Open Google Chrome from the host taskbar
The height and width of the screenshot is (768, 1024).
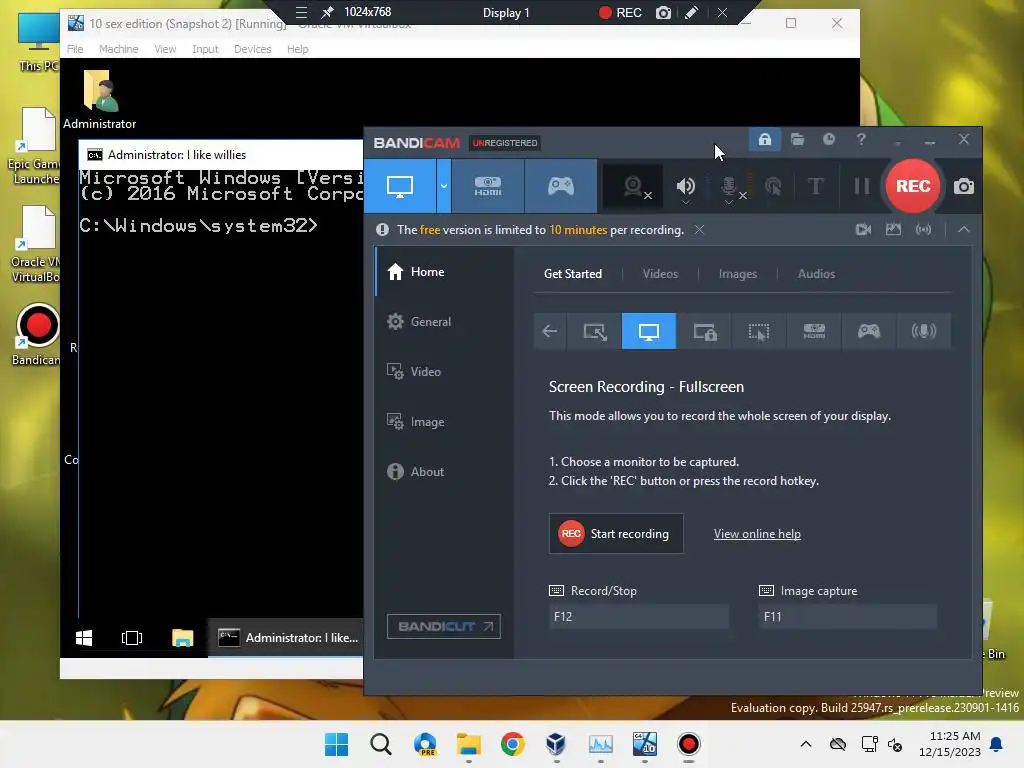(x=513, y=744)
